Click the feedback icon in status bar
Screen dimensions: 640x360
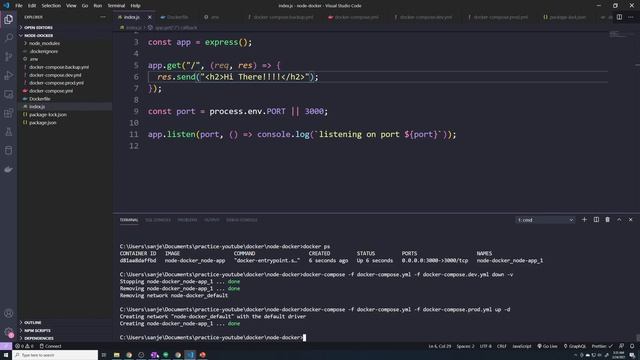621,346
